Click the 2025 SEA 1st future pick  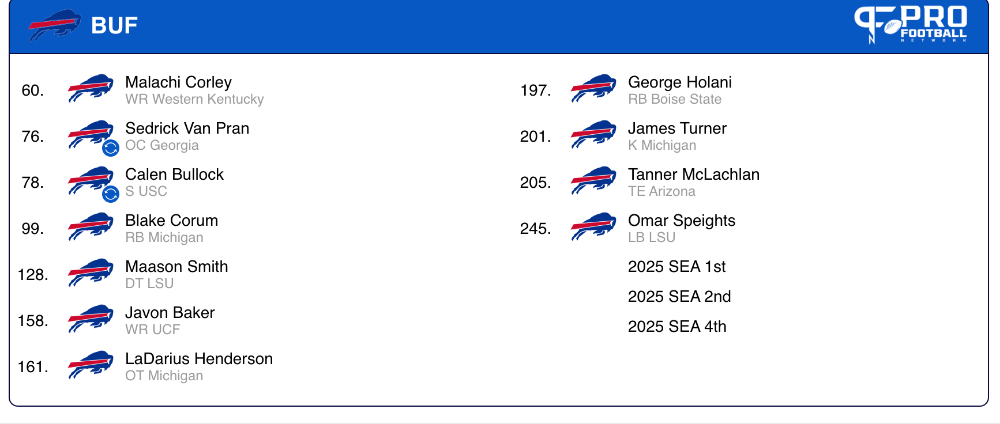677,267
